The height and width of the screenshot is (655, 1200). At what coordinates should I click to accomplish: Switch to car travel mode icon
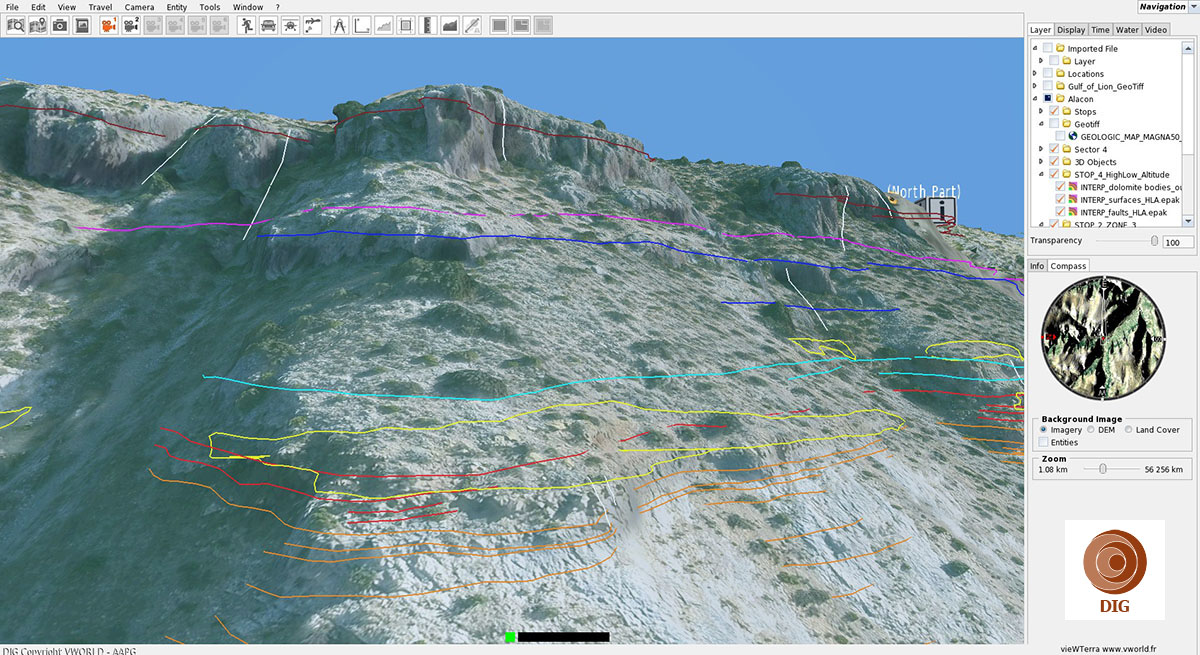(x=268, y=25)
